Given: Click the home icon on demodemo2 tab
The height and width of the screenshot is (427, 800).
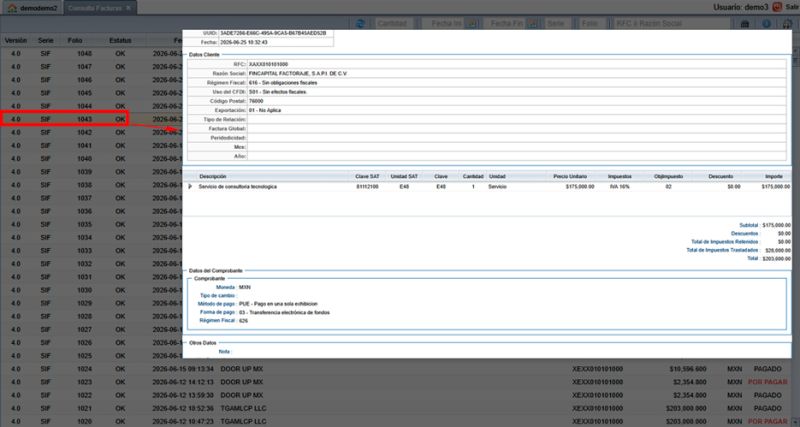Looking at the screenshot, I should pyautogui.click(x=12, y=8).
